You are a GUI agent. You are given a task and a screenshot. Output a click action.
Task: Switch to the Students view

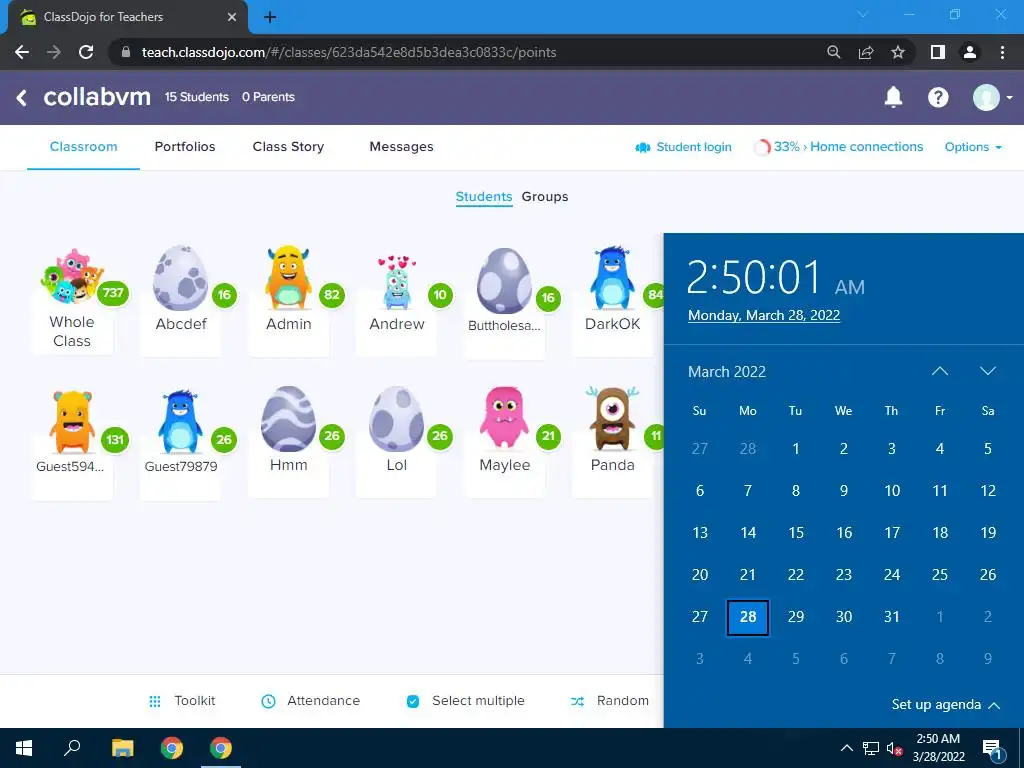pos(484,197)
